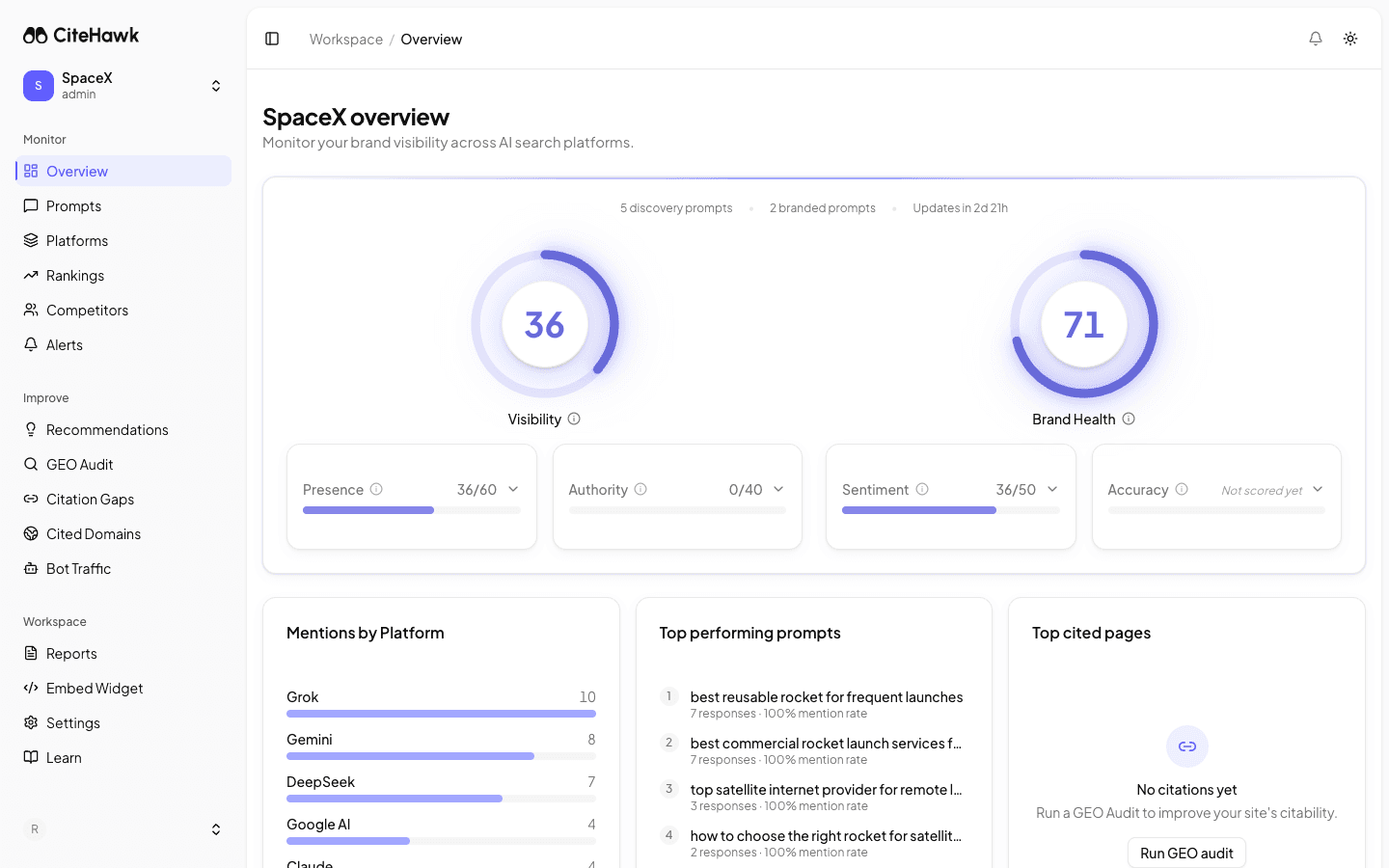Click the Grok mentions bar
This screenshot has width=1389, height=868.
tap(441, 714)
